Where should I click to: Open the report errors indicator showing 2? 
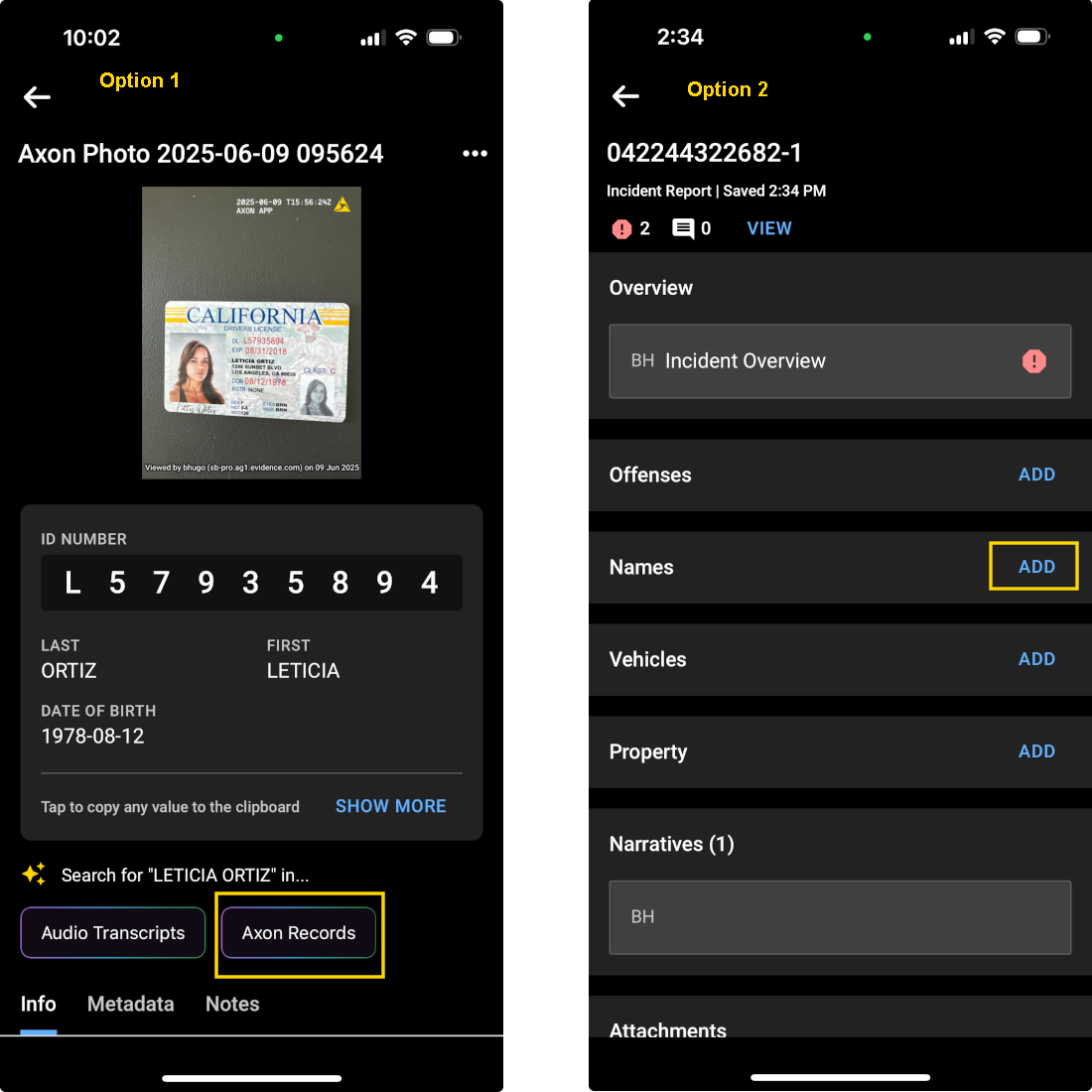coord(629,228)
